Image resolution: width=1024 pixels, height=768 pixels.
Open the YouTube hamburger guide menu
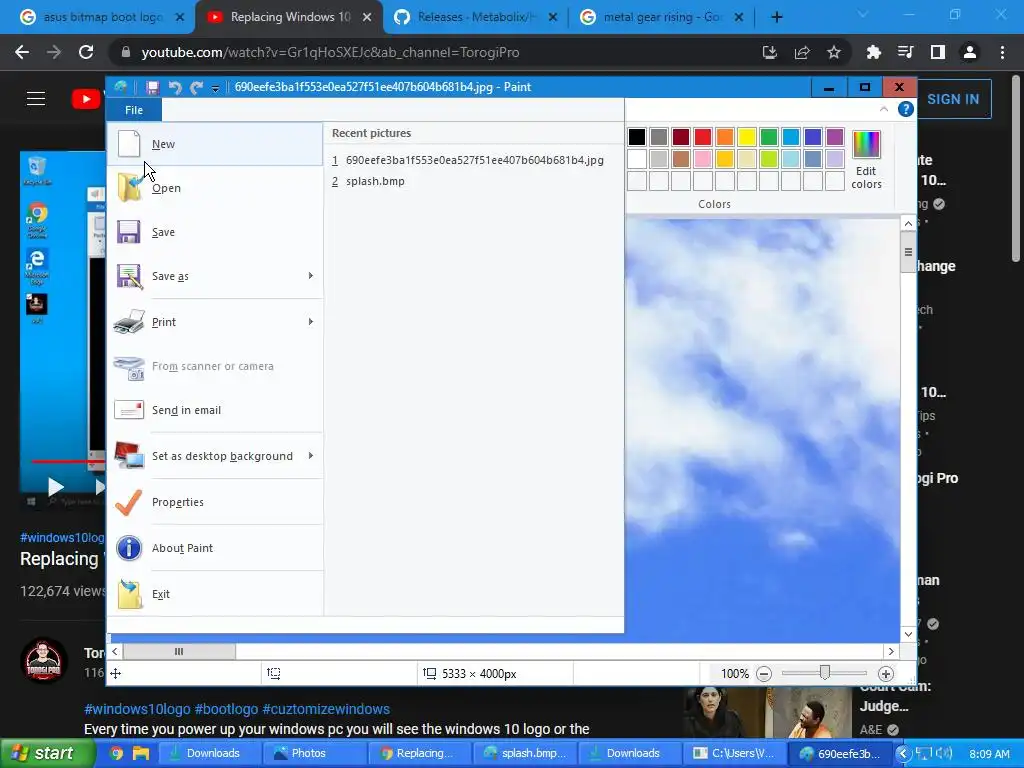coord(36,99)
